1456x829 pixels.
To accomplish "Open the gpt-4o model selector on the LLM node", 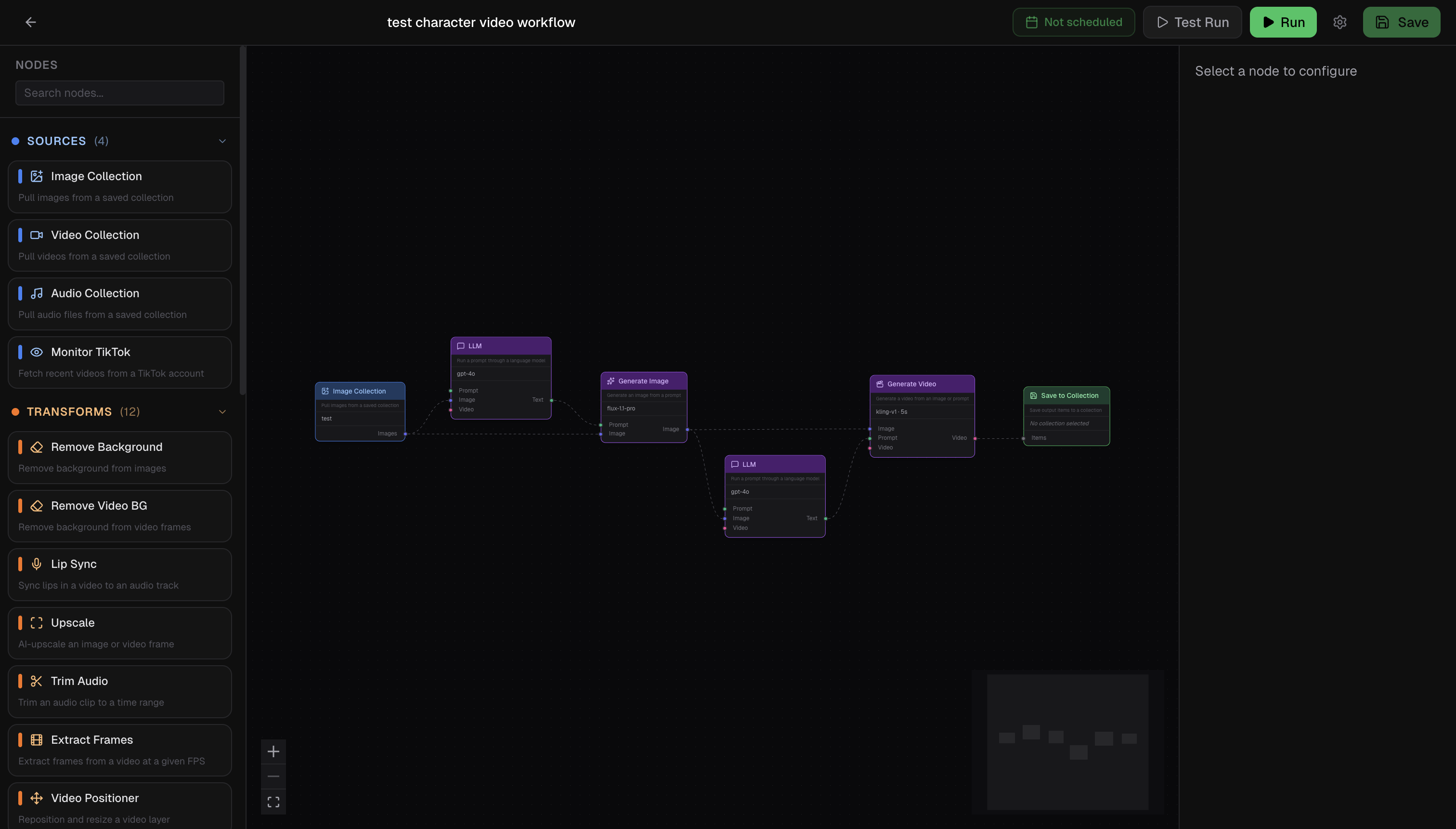I will point(500,374).
